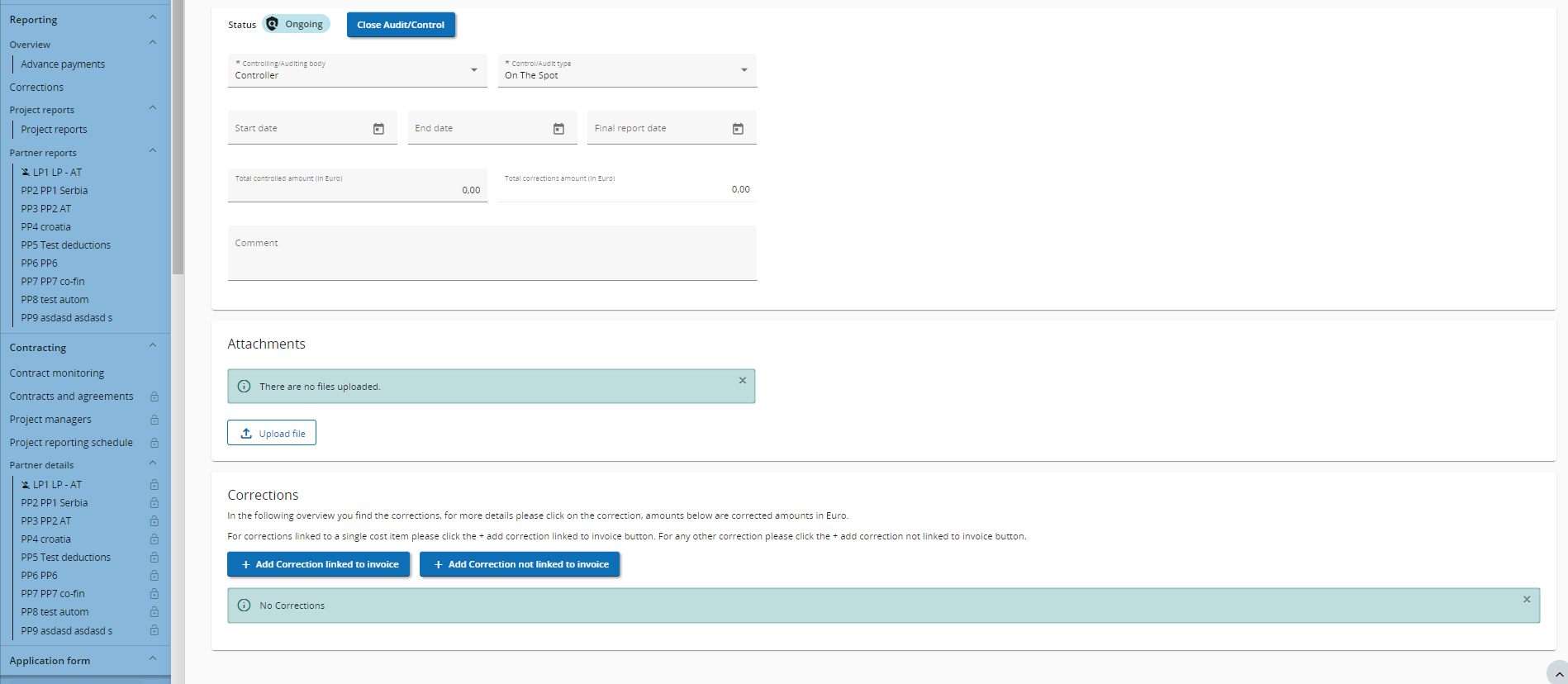The width and height of the screenshot is (1568, 684).
Task: Open Advance payments in the sidebar
Action: click(x=63, y=64)
